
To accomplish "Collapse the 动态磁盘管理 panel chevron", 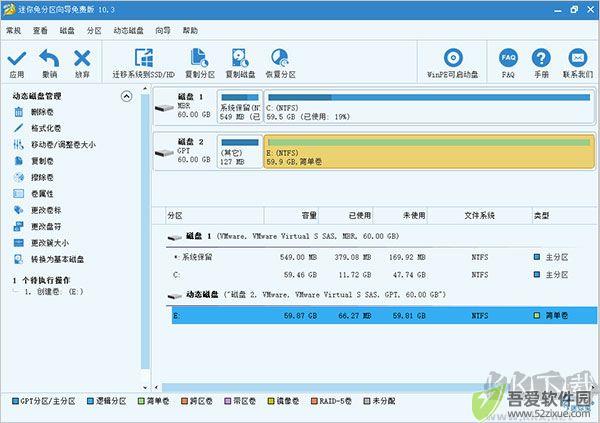I will (127, 96).
